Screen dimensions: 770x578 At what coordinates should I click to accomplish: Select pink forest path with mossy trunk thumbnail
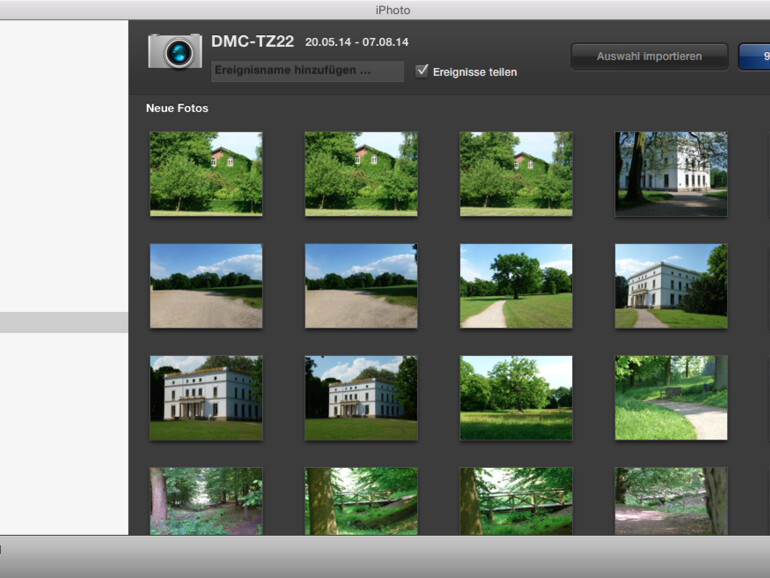(671, 501)
